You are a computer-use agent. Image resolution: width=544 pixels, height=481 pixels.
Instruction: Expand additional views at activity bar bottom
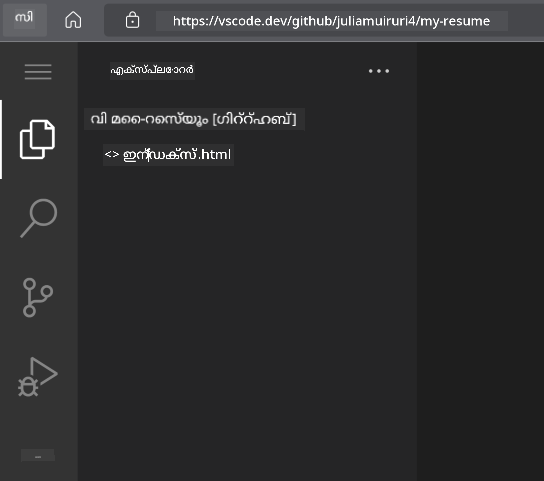pos(38,455)
